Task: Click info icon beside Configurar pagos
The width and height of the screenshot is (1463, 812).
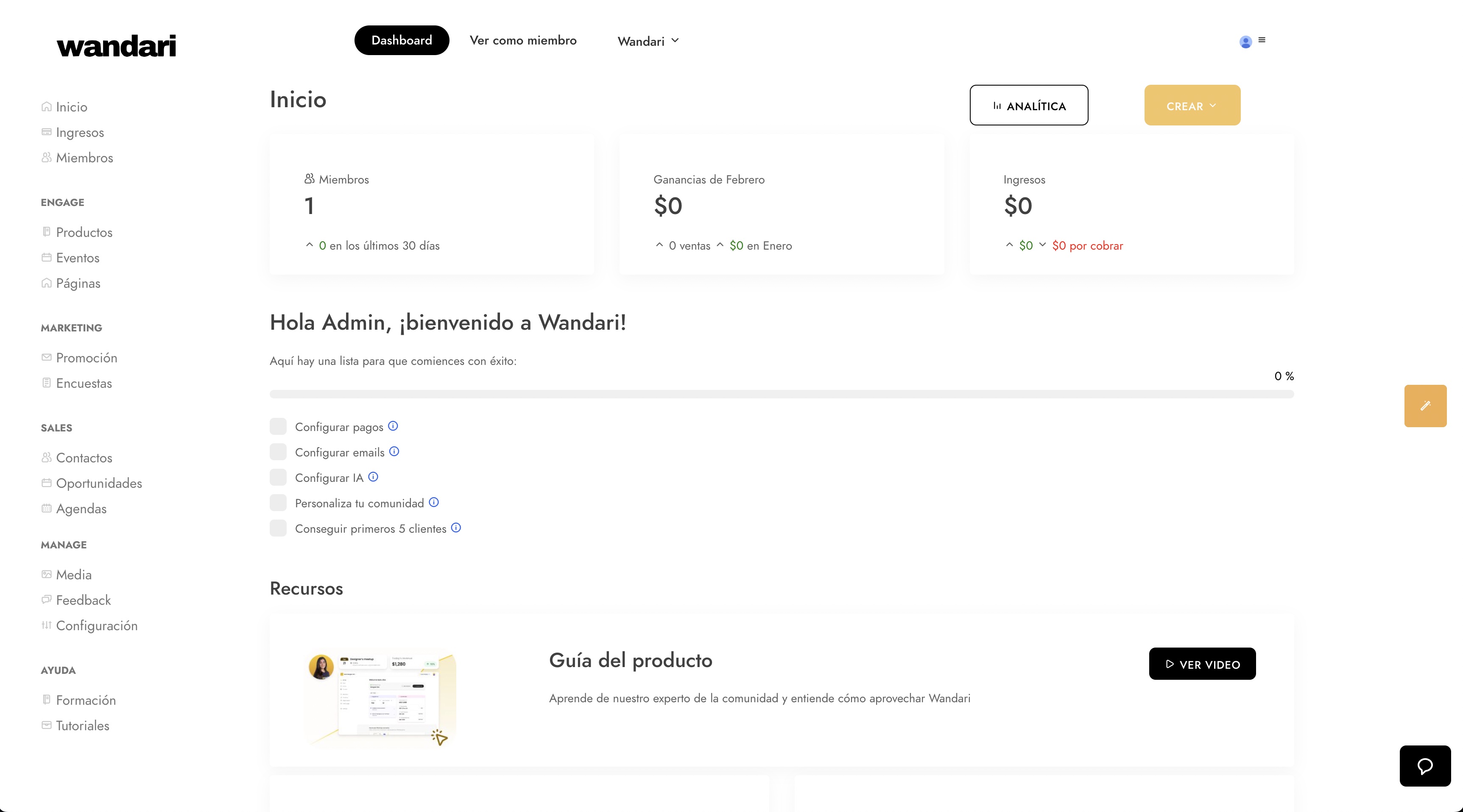Action: [393, 426]
